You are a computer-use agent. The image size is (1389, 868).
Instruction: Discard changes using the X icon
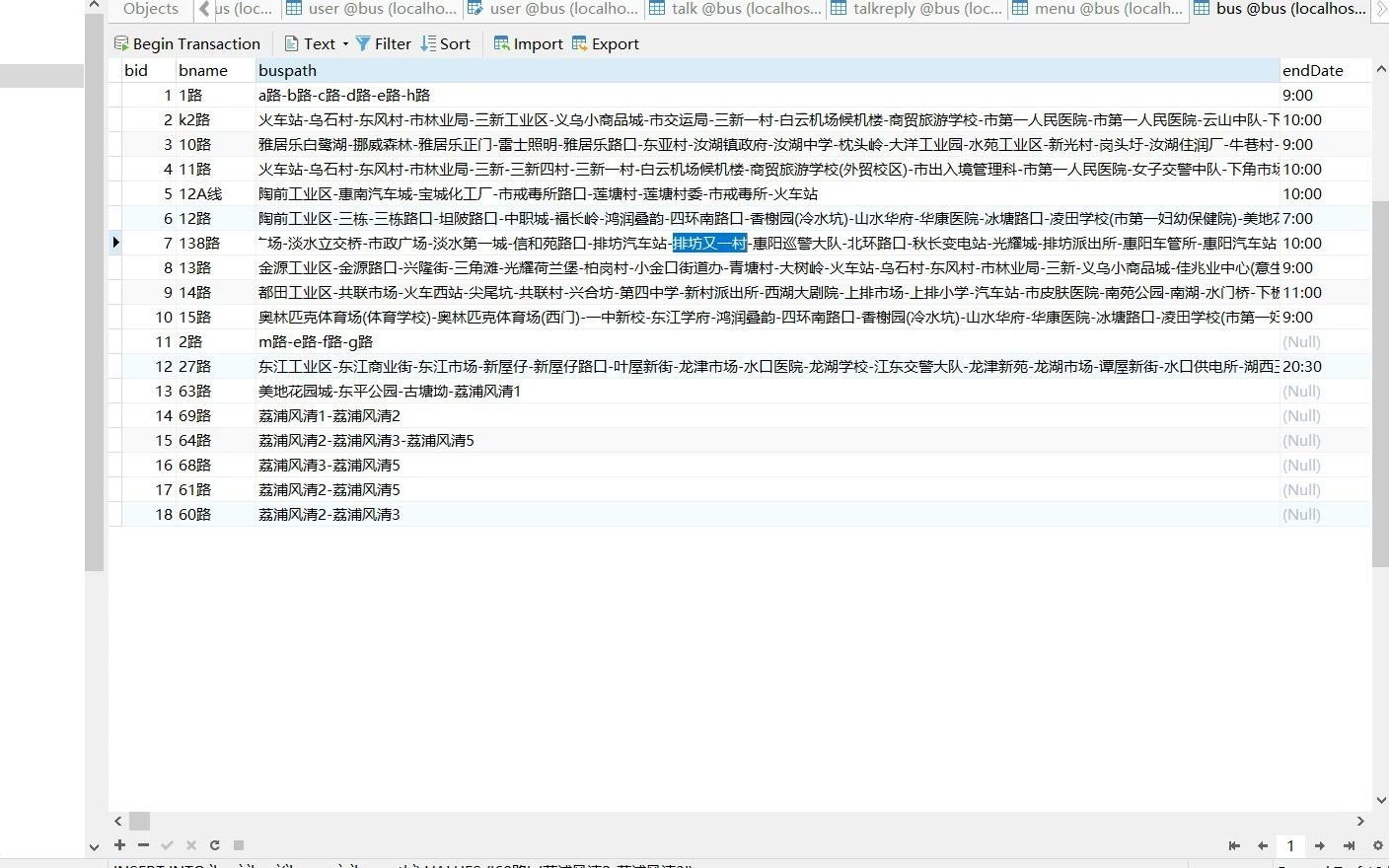point(190,845)
